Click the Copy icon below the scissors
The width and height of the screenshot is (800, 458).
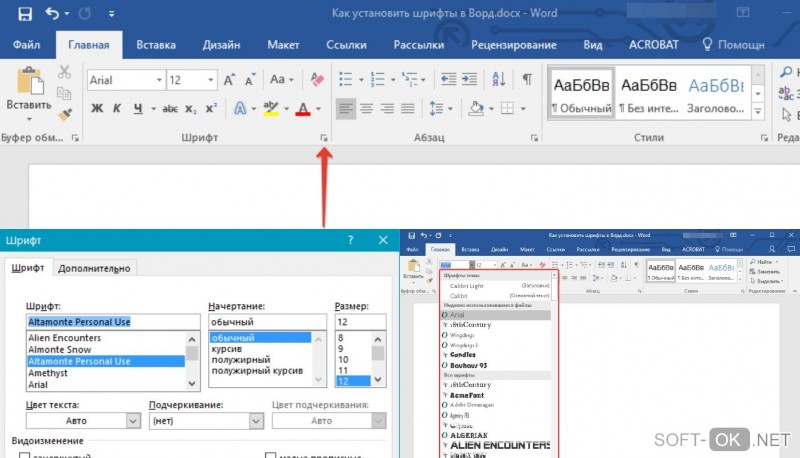(x=64, y=93)
